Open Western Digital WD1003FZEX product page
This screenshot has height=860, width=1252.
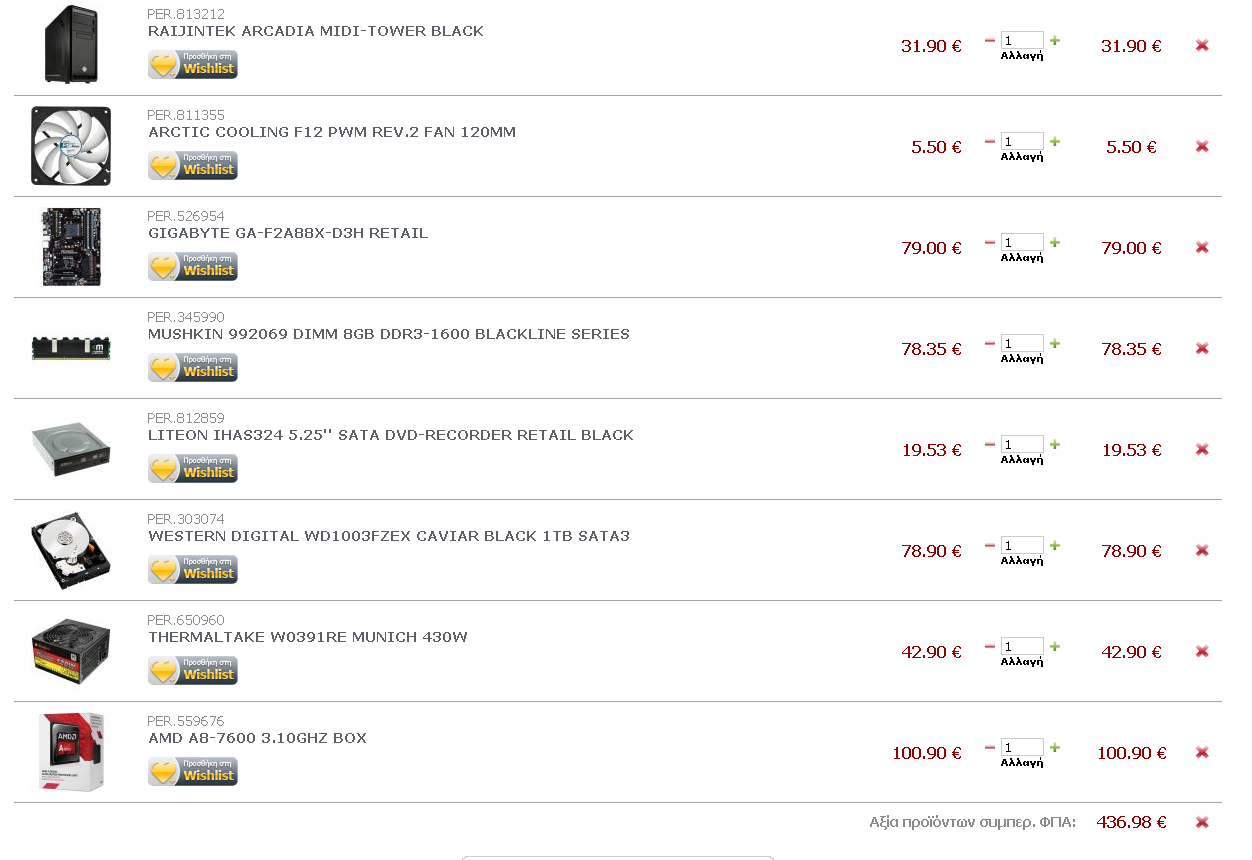(389, 536)
